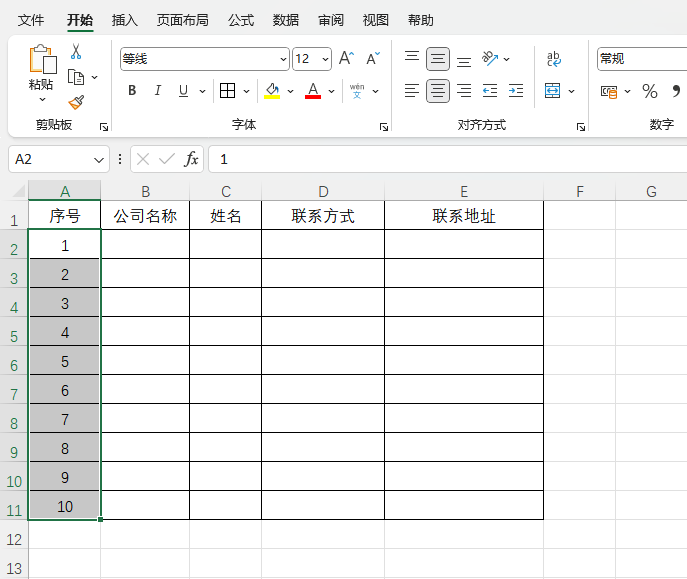Open alignment 对齐方式 dialog launcher

[x=581, y=127]
